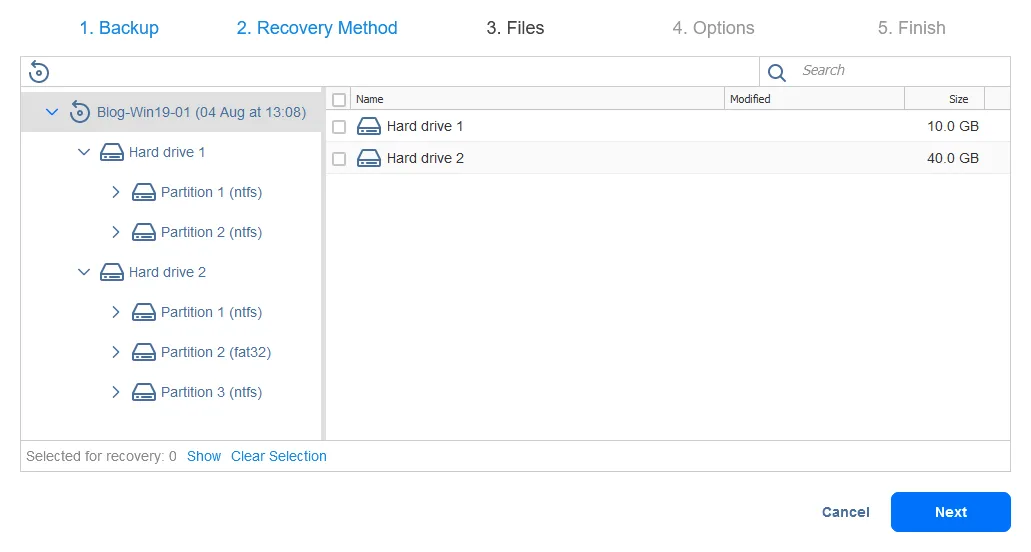Go back to the 1. Backup step
1031x552 pixels.
click(x=119, y=28)
